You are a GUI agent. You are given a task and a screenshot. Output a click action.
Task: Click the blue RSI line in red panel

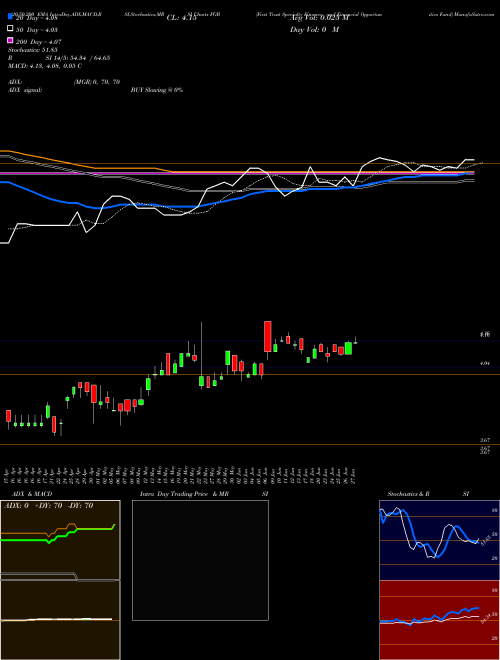429,616
